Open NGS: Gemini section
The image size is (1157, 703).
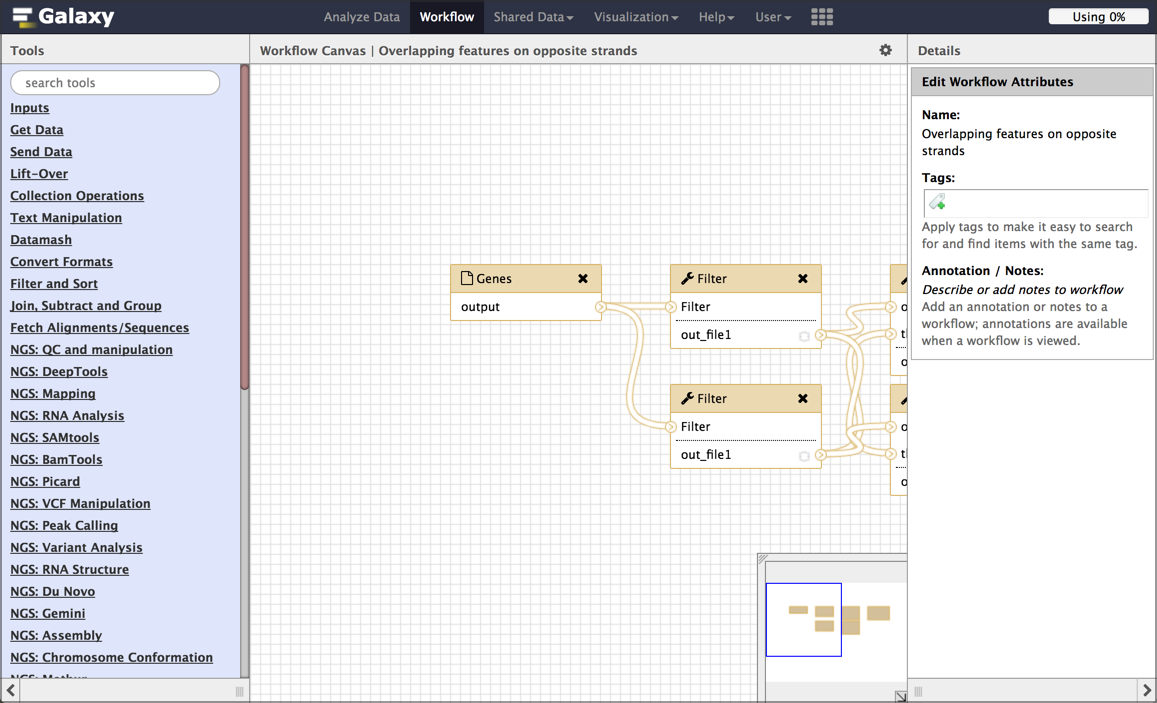48,614
